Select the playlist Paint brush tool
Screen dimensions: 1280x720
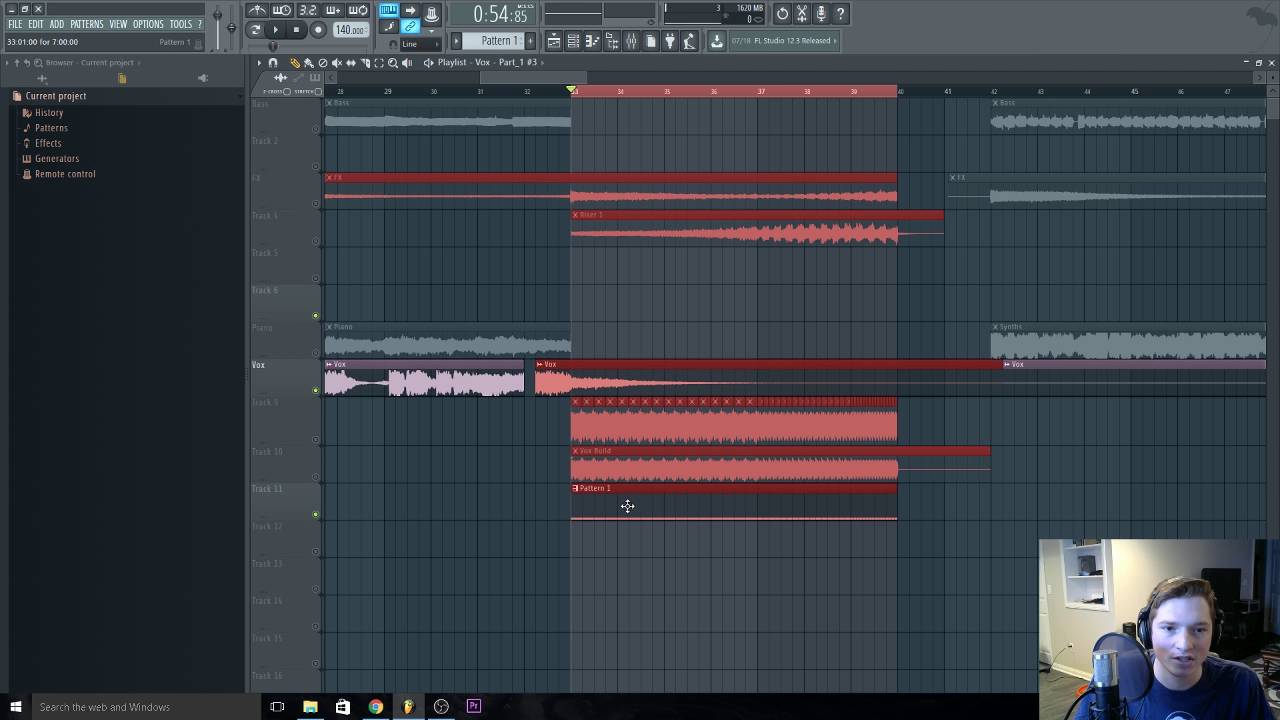point(308,63)
